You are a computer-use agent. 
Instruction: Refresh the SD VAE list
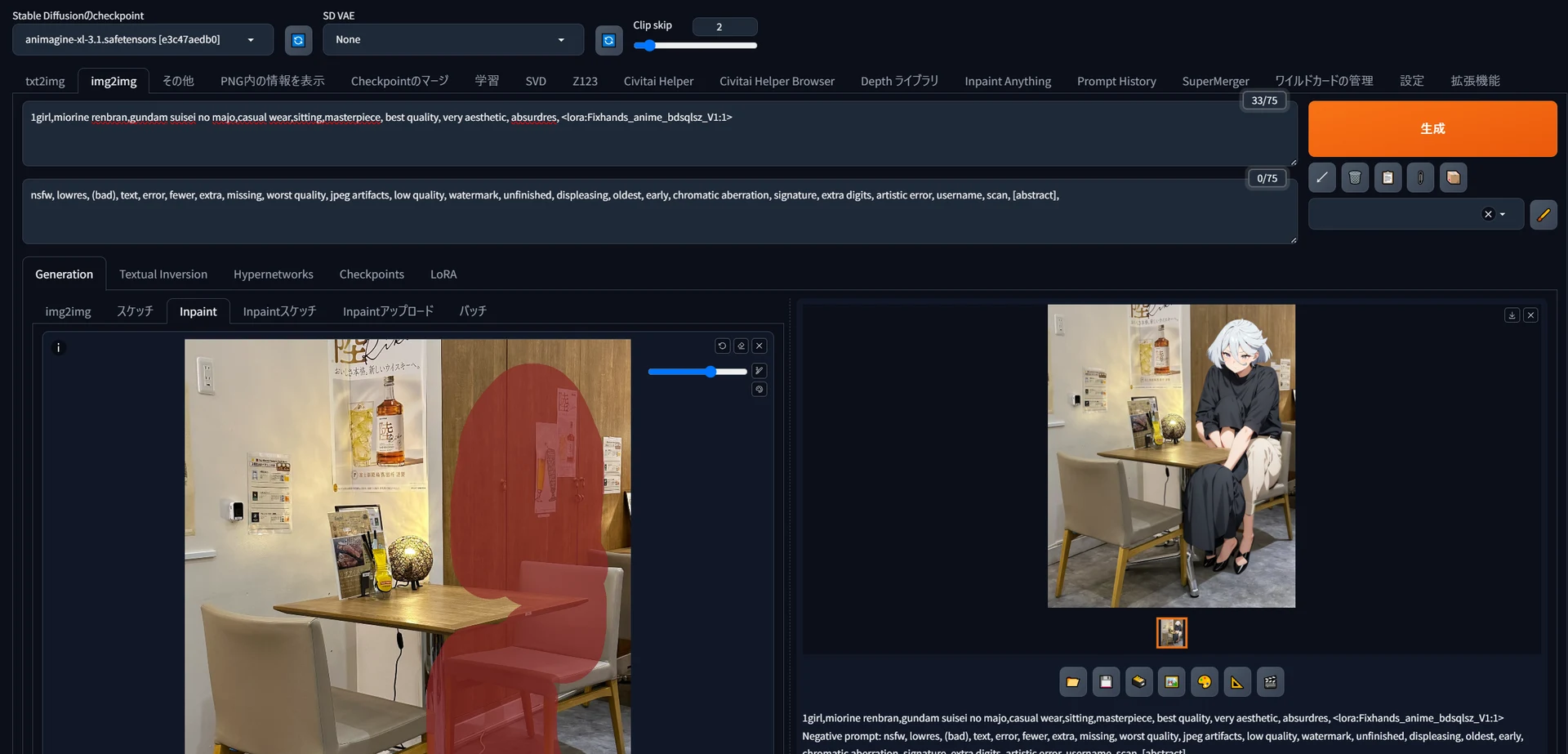pos(608,40)
